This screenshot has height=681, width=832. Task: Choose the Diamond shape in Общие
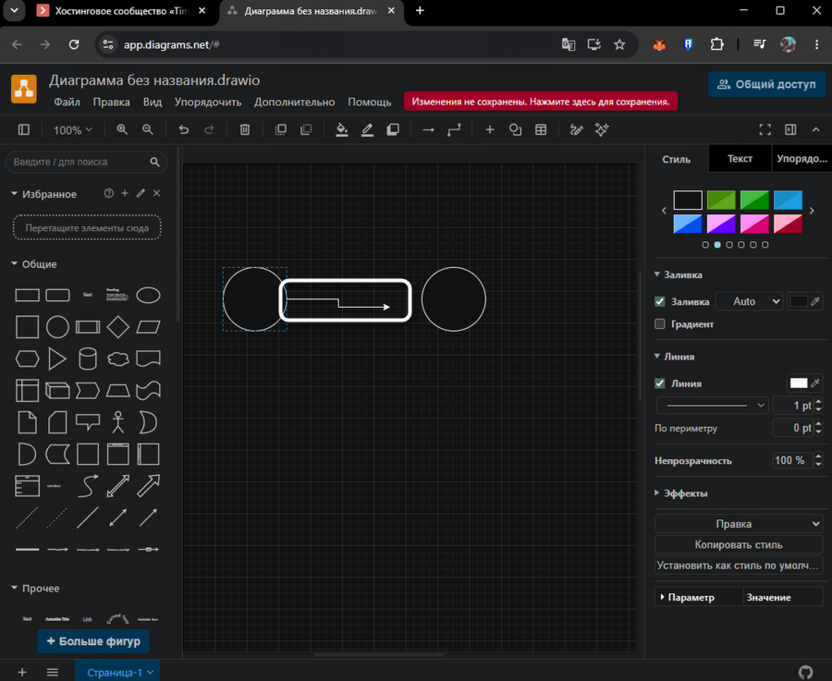(118, 327)
